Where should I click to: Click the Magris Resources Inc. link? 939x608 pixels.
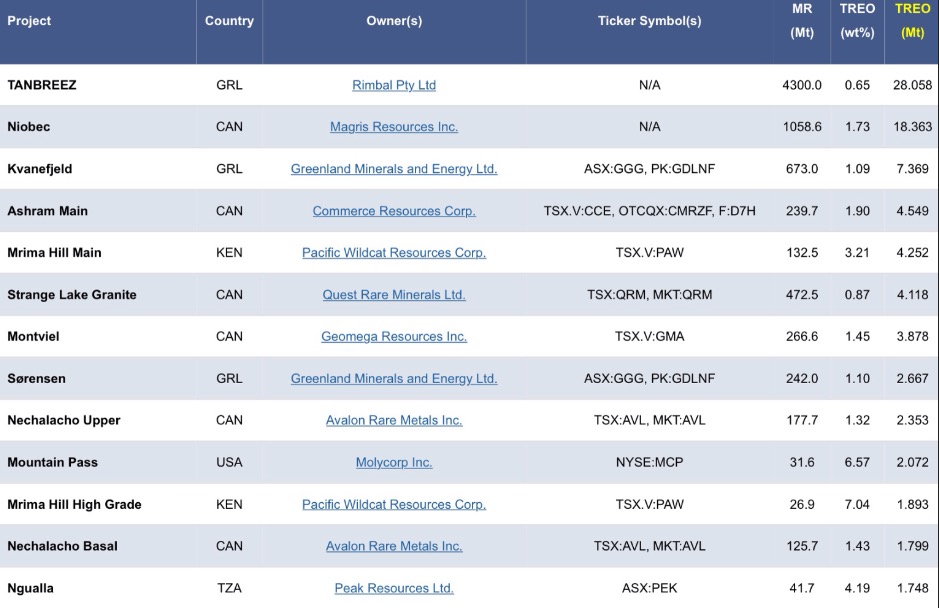click(394, 127)
